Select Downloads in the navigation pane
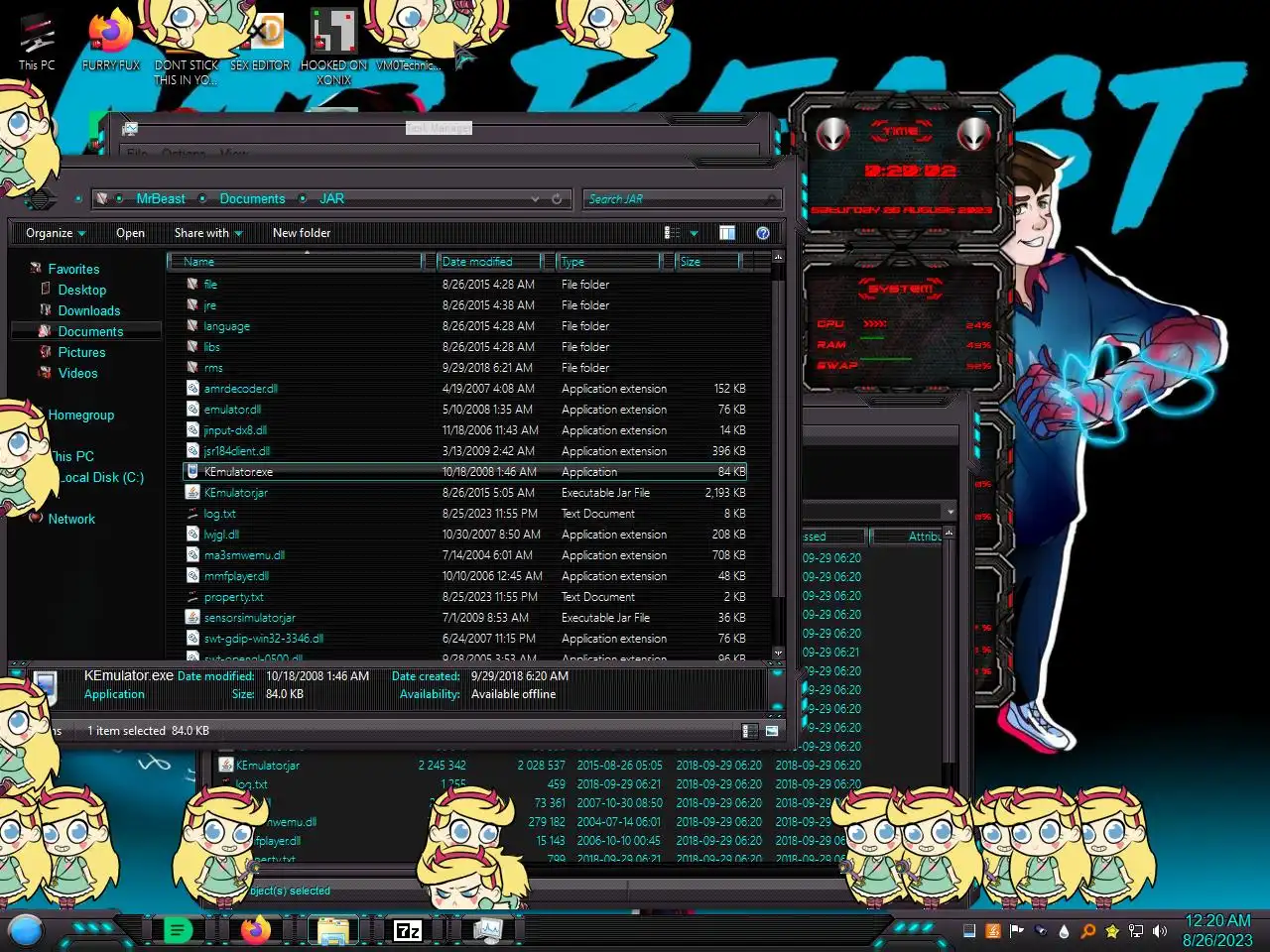 point(88,310)
